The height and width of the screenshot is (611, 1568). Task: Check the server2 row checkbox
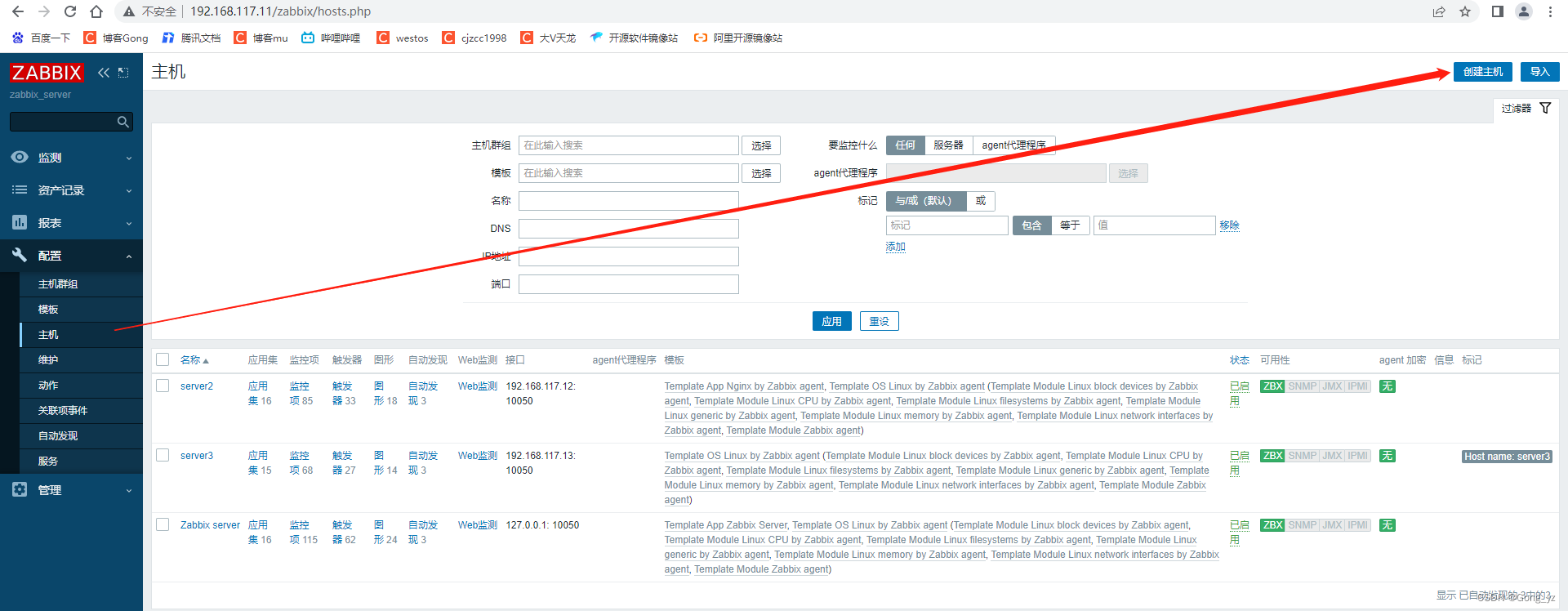(x=163, y=386)
